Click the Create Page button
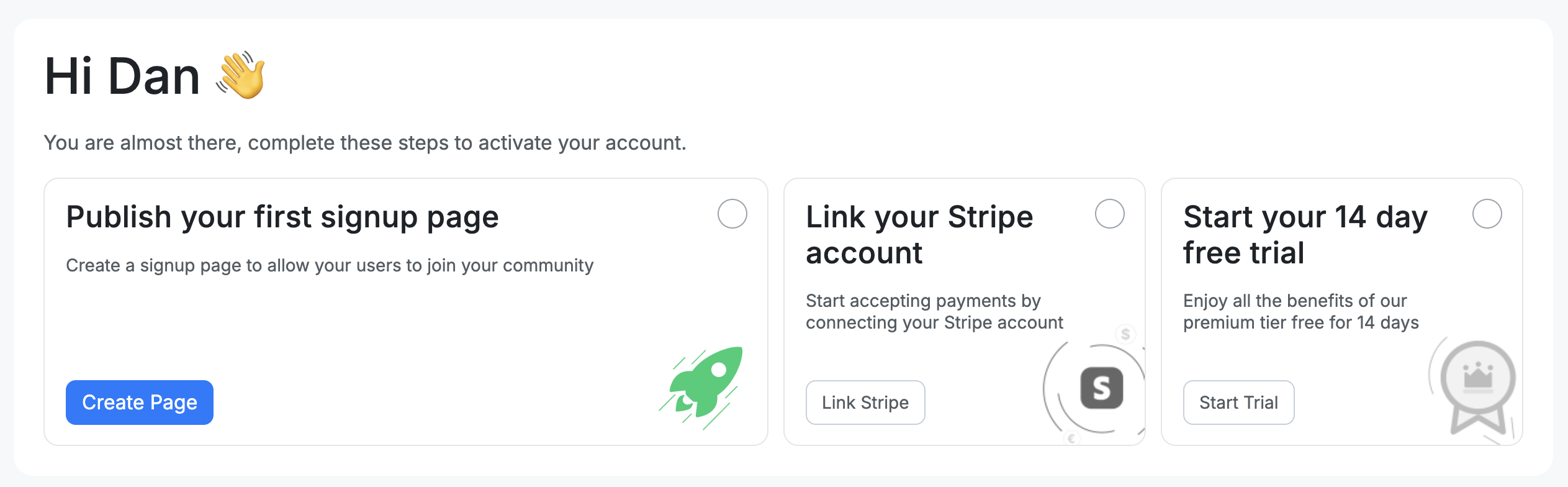Screen dimensions: 1568x487 click(140, 403)
